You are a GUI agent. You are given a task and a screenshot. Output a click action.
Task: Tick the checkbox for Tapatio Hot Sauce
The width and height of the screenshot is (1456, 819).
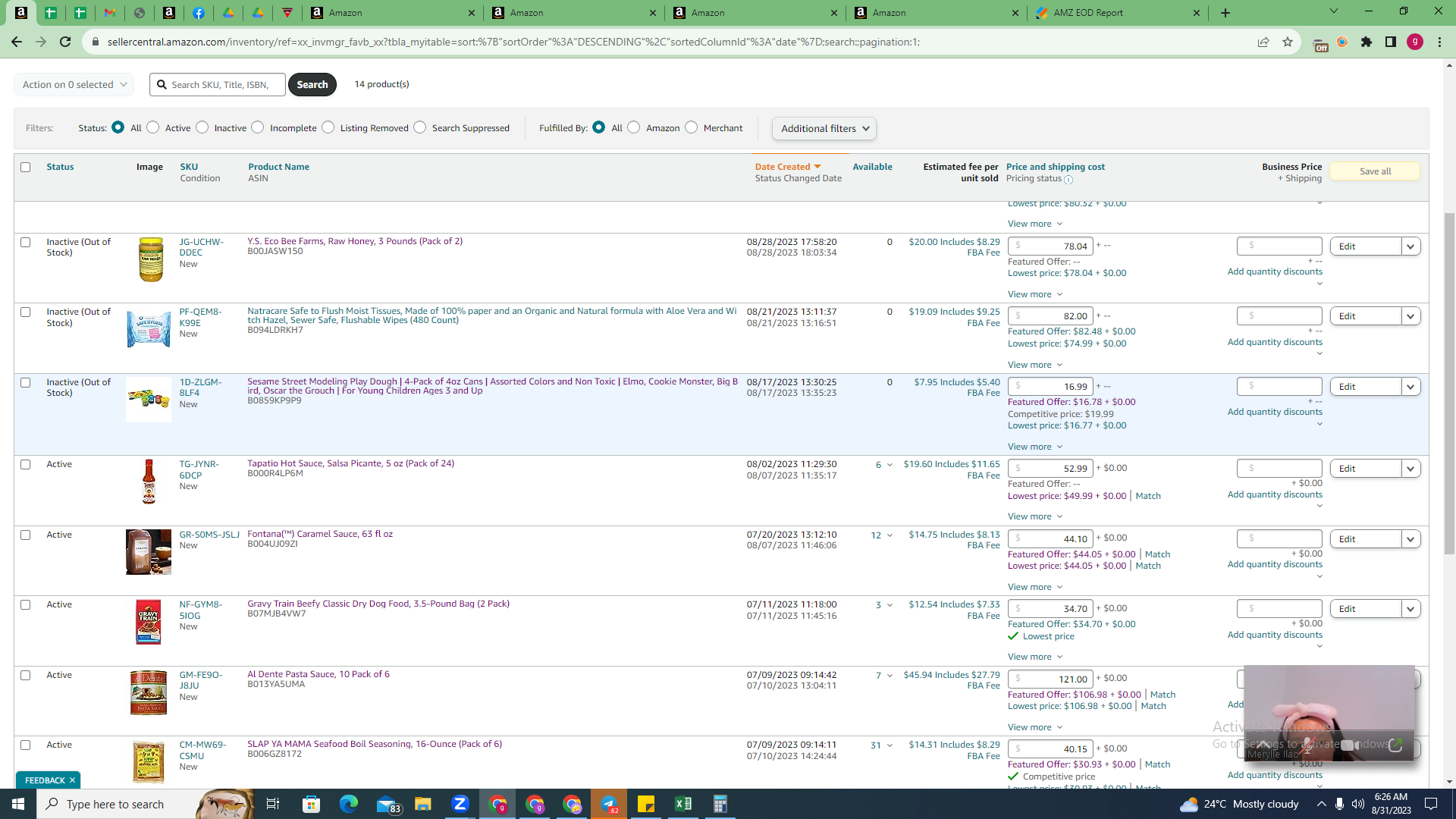26,464
